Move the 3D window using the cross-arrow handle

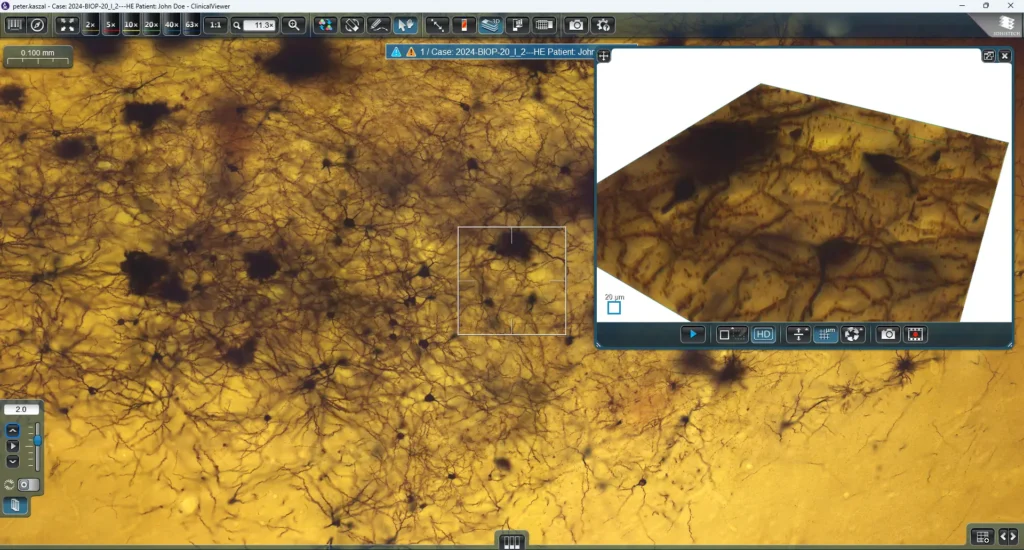pyautogui.click(x=604, y=56)
